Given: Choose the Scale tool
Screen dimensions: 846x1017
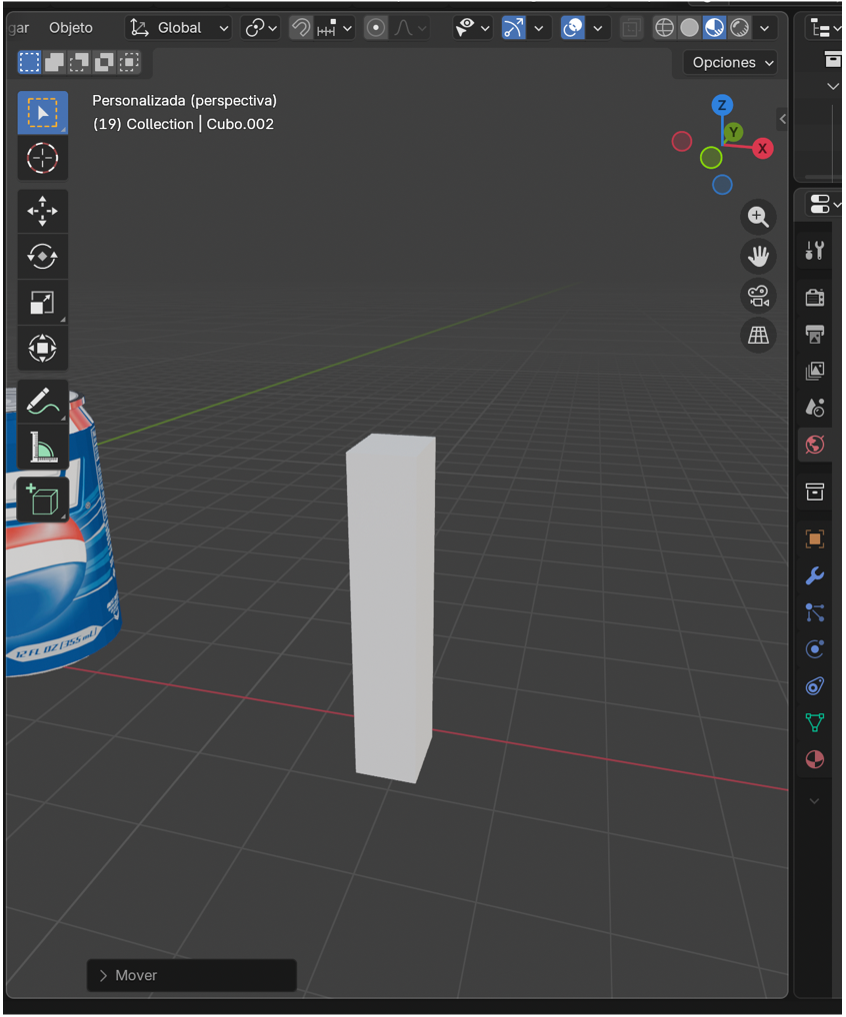Looking at the screenshot, I should 42,303.
